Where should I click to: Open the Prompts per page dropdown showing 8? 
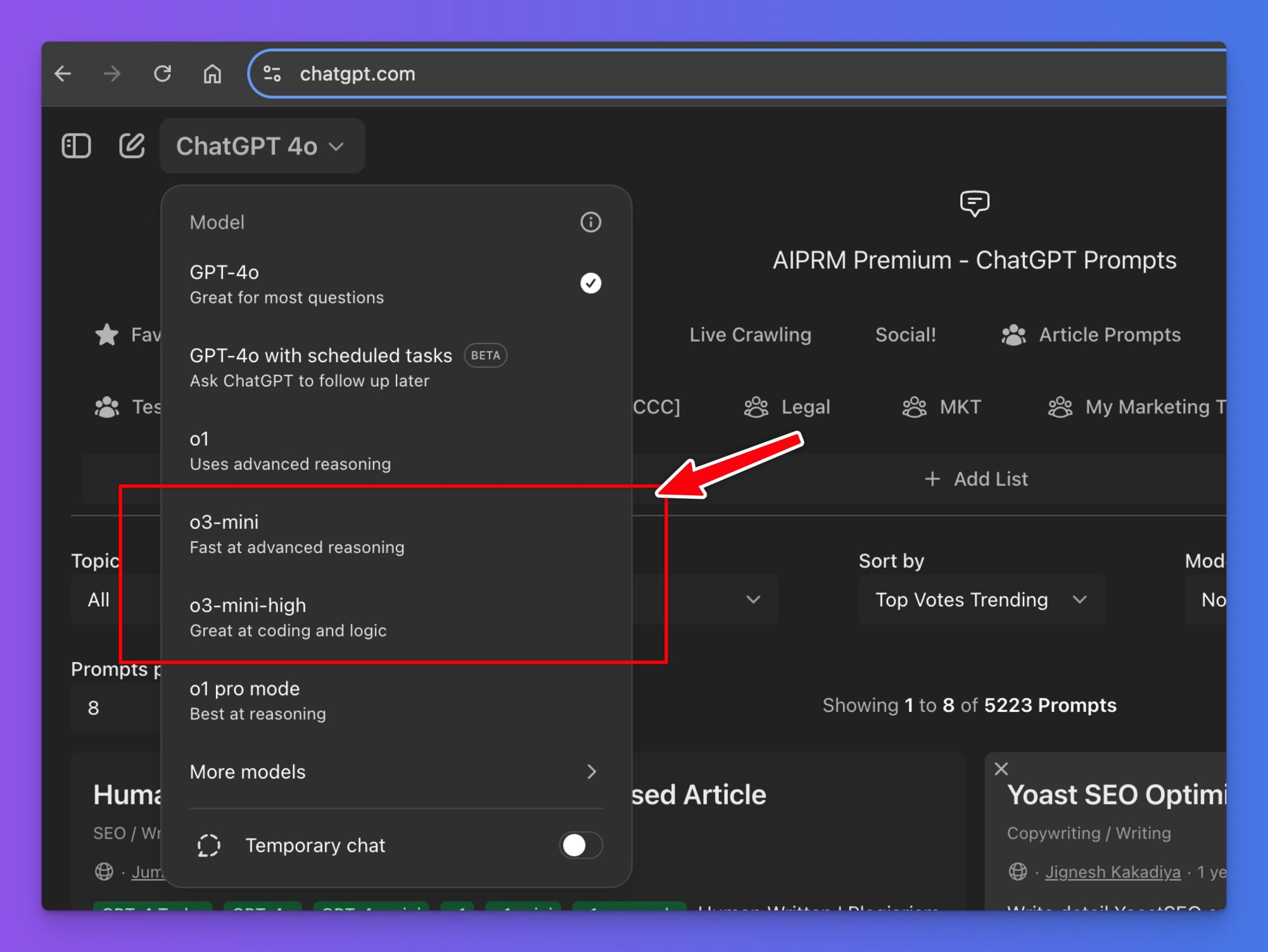point(116,708)
